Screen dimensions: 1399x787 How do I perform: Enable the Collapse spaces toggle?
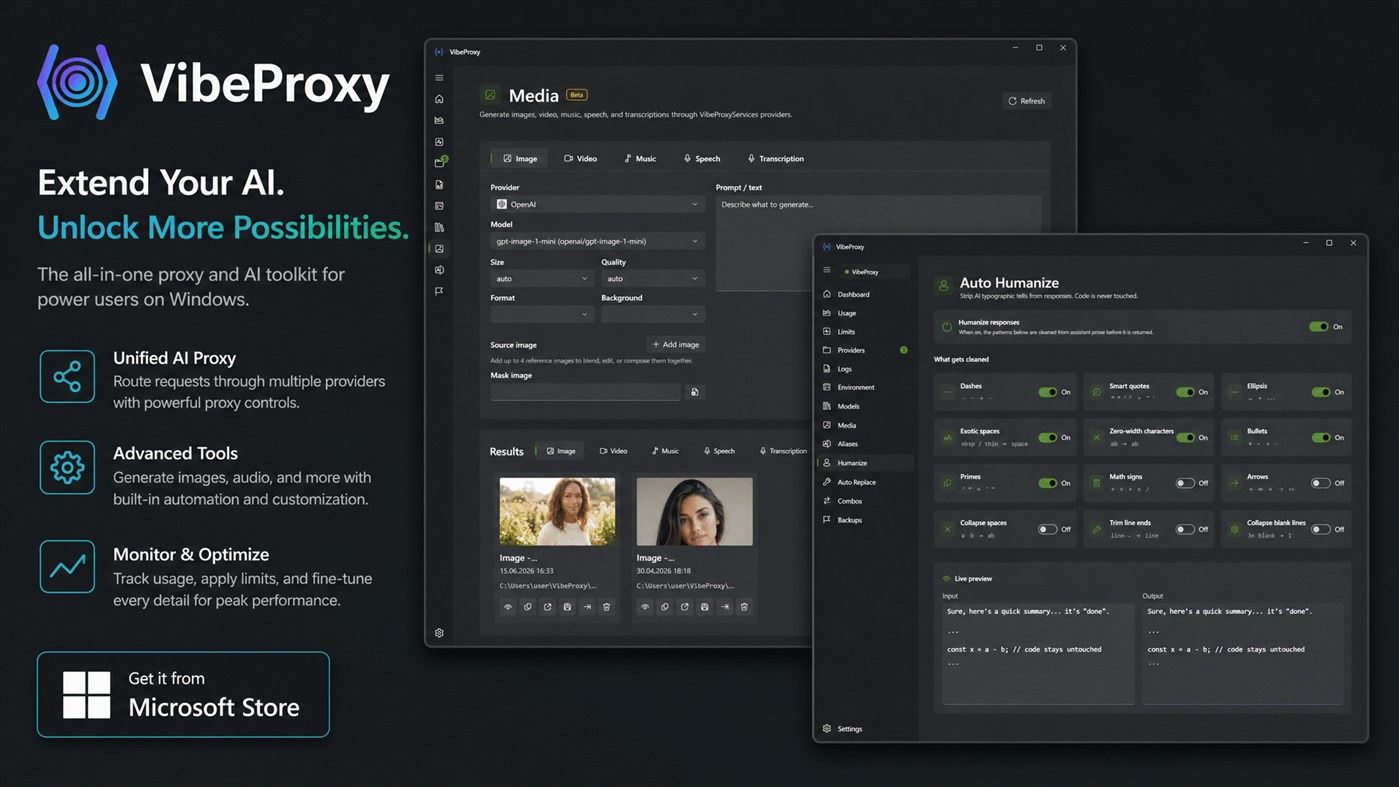pos(1047,529)
